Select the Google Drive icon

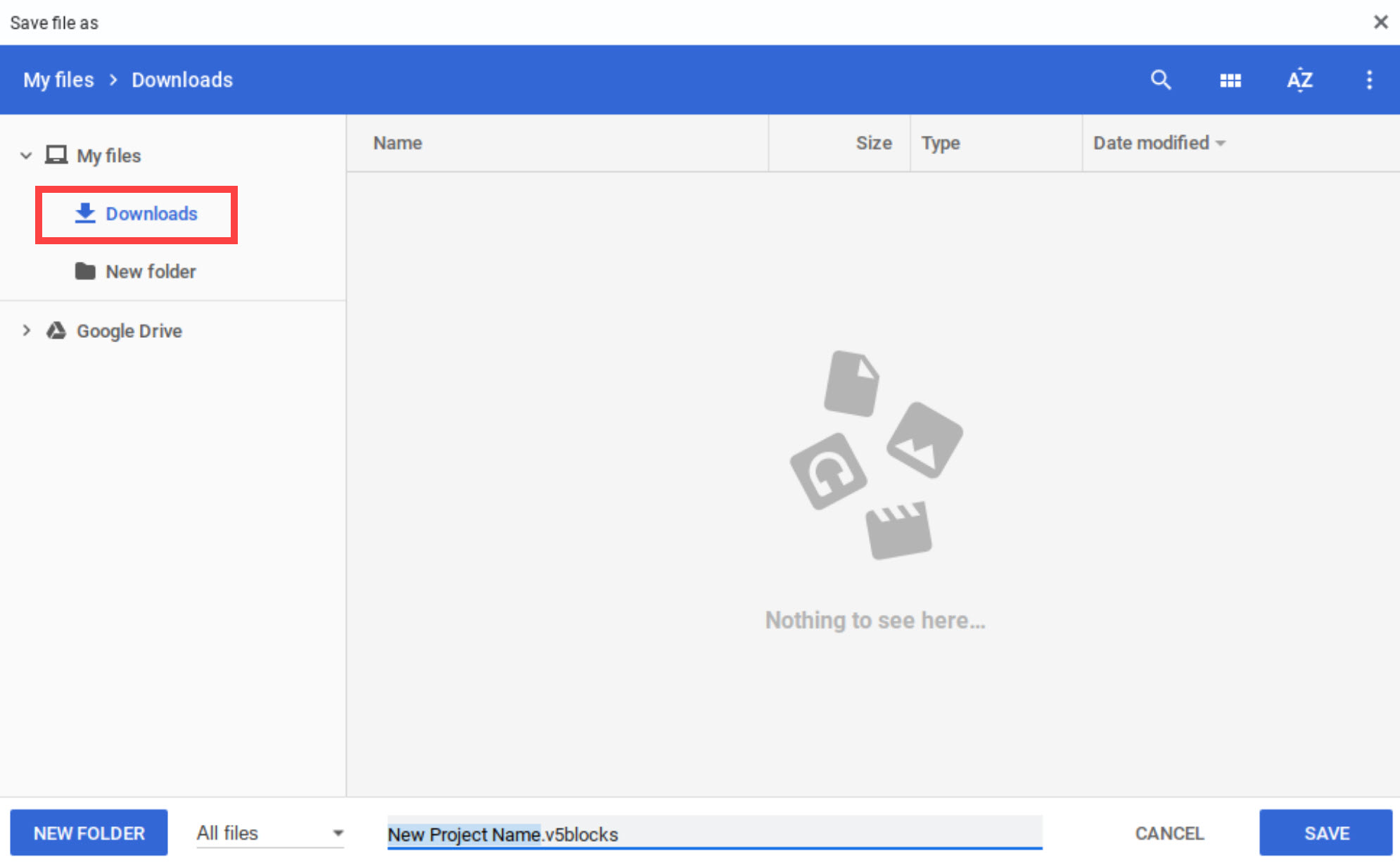(x=56, y=330)
